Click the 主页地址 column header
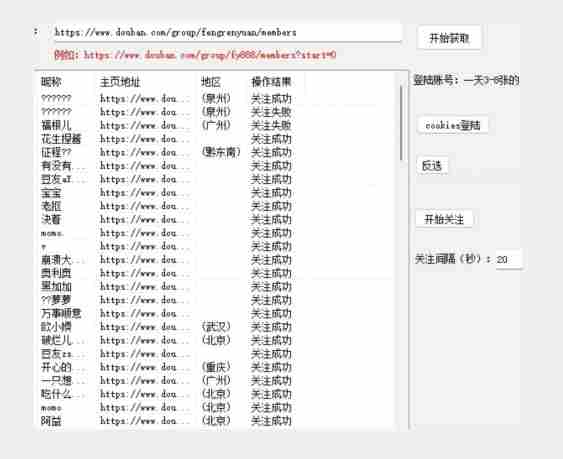 (x=119, y=82)
